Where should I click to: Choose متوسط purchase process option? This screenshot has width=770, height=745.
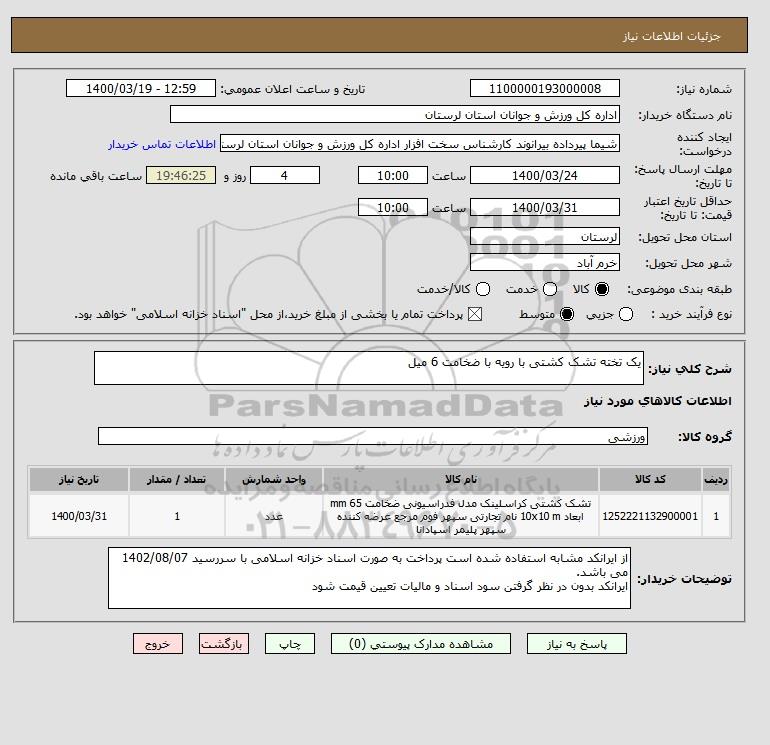567,314
